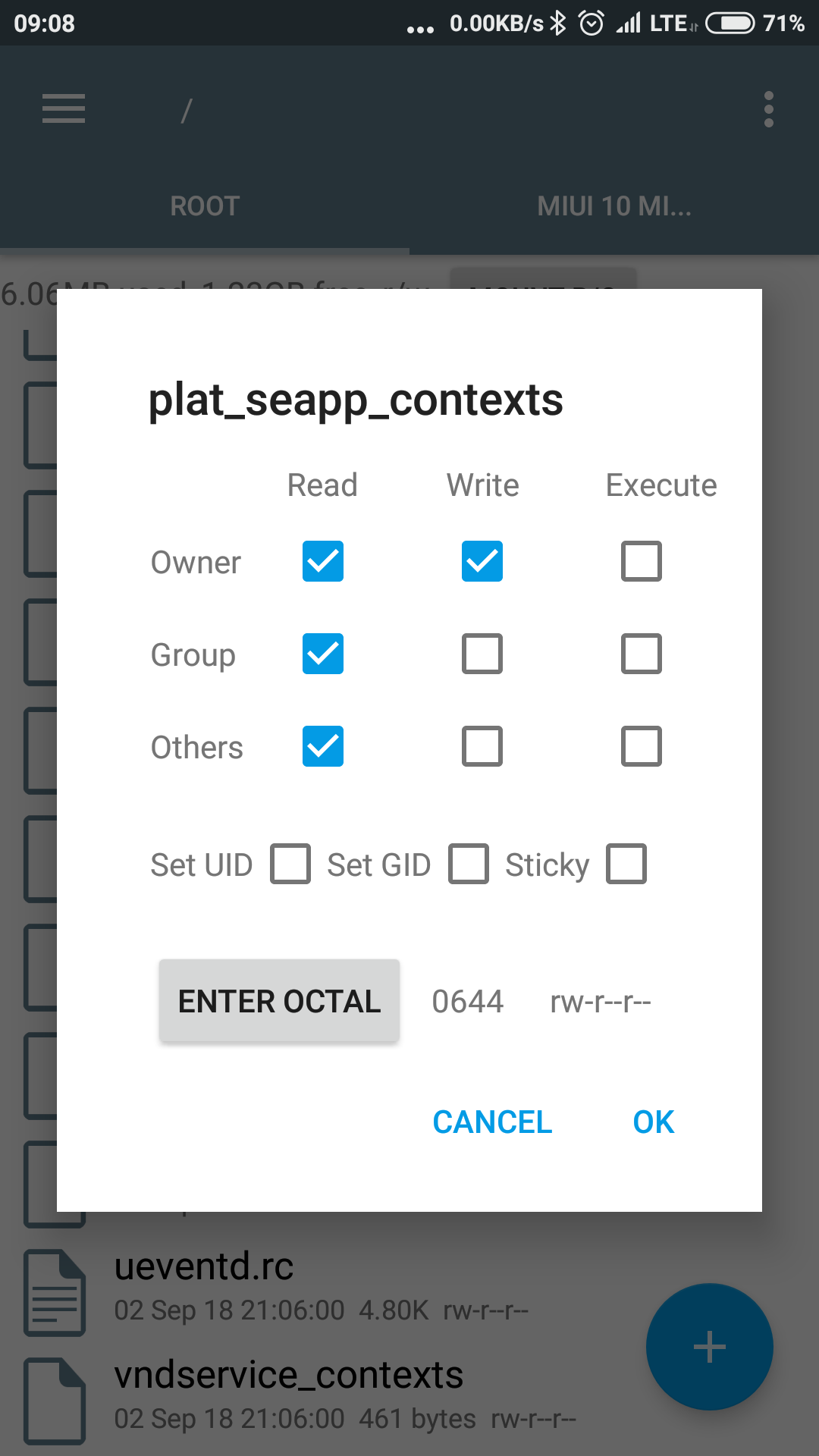
Task: Enable the Set UID checkbox
Action: click(x=291, y=864)
